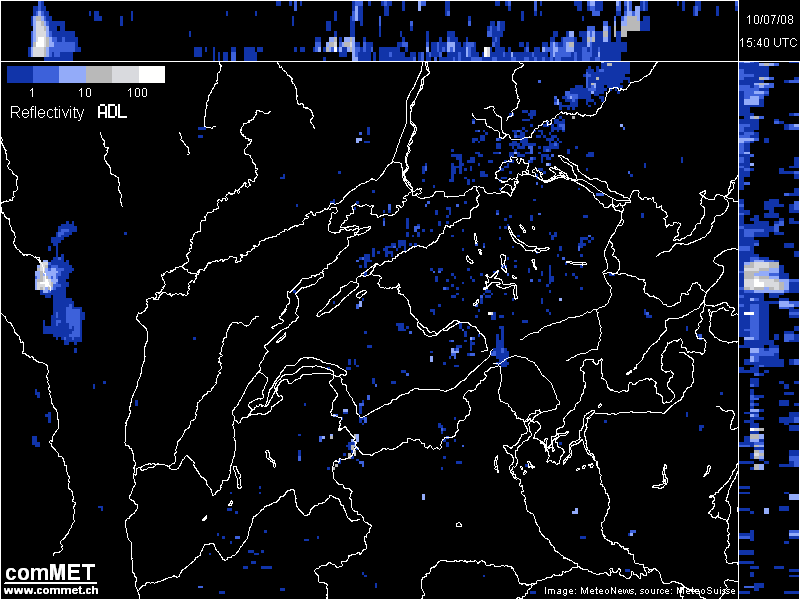Click the Reflectivity label
Viewport: 800px width, 600px height.
pyautogui.click(x=47, y=112)
